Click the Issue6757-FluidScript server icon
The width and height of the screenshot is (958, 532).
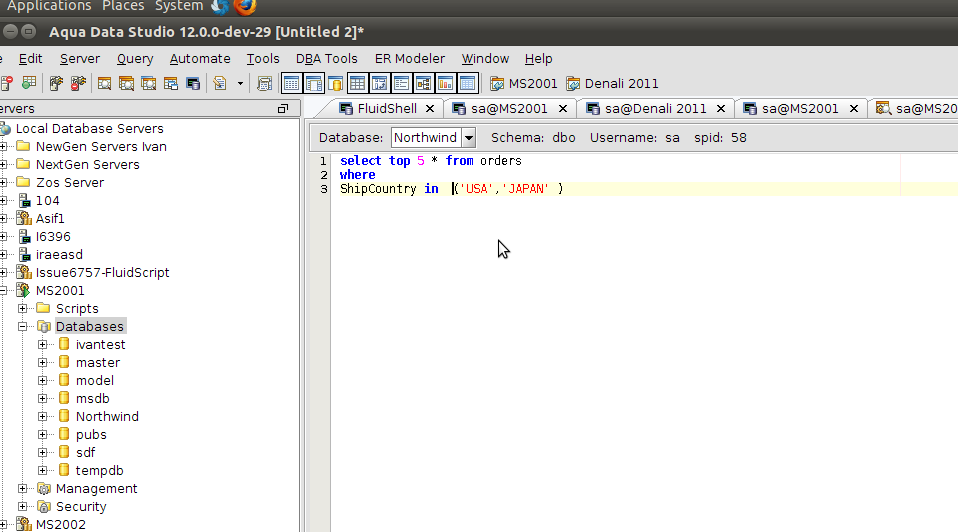coord(24,272)
